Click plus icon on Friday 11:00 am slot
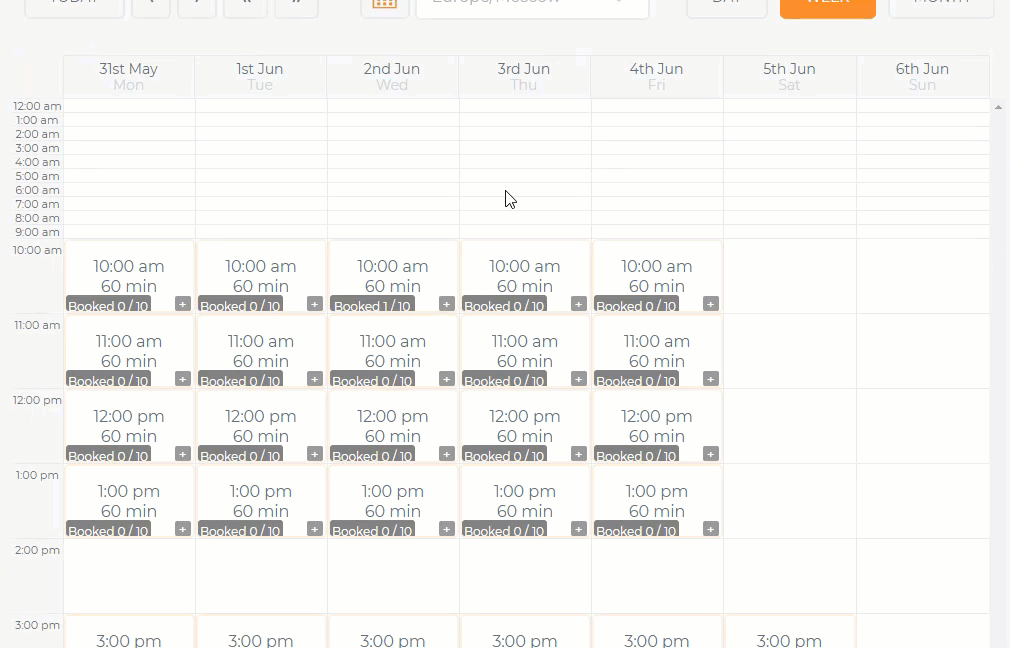 711,379
